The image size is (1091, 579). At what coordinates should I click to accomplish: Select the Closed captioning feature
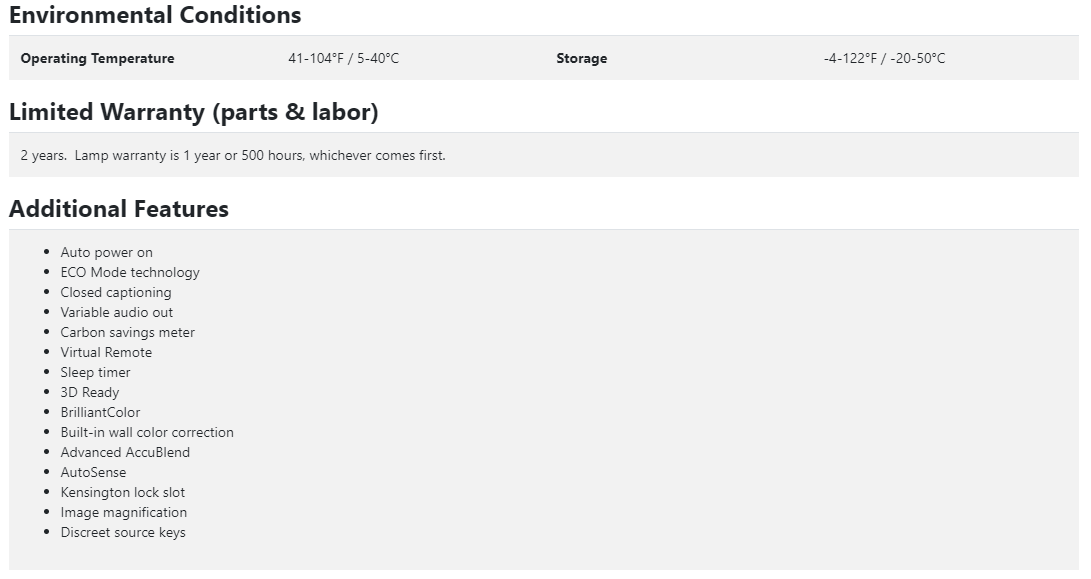(x=115, y=292)
